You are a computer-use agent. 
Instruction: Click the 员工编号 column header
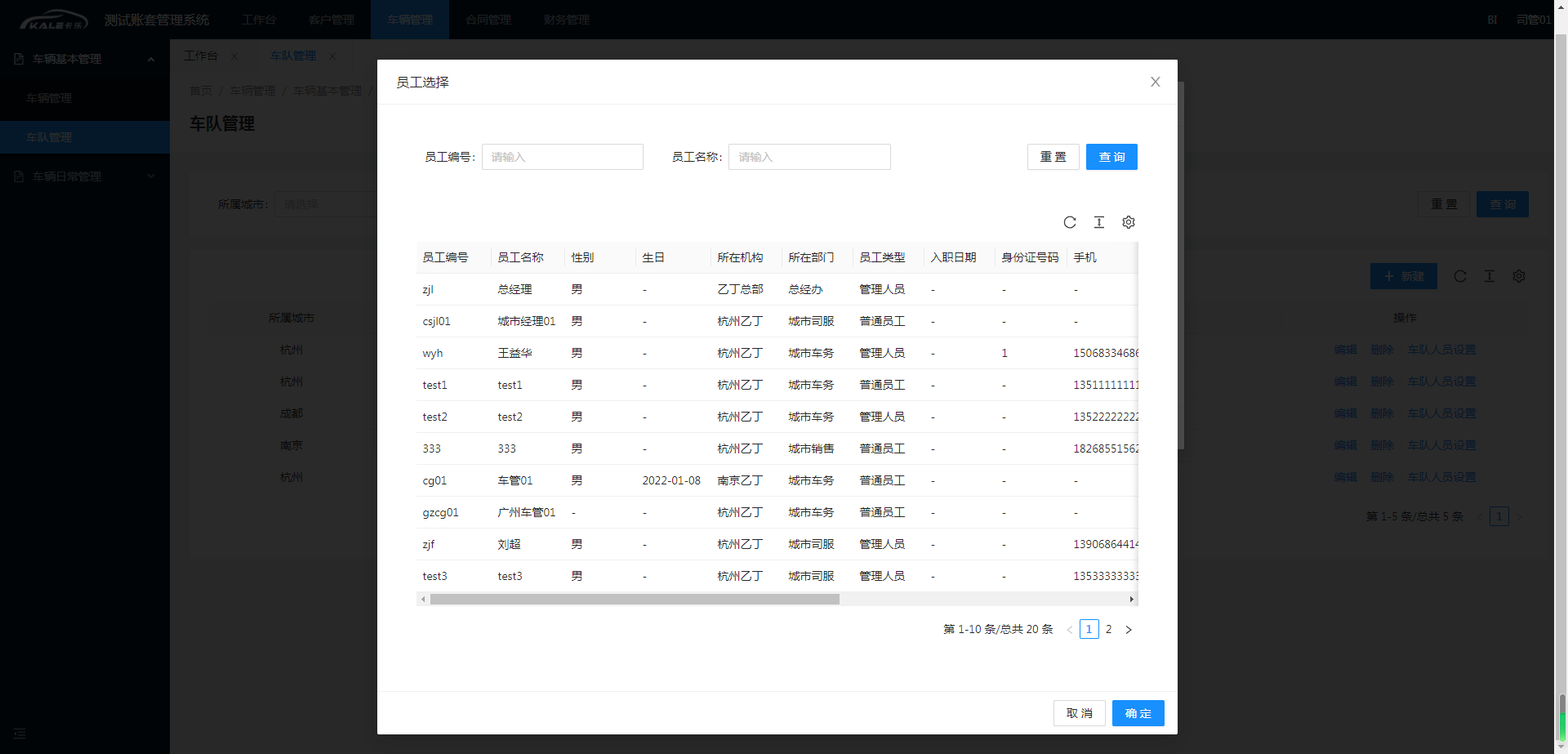coord(445,257)
